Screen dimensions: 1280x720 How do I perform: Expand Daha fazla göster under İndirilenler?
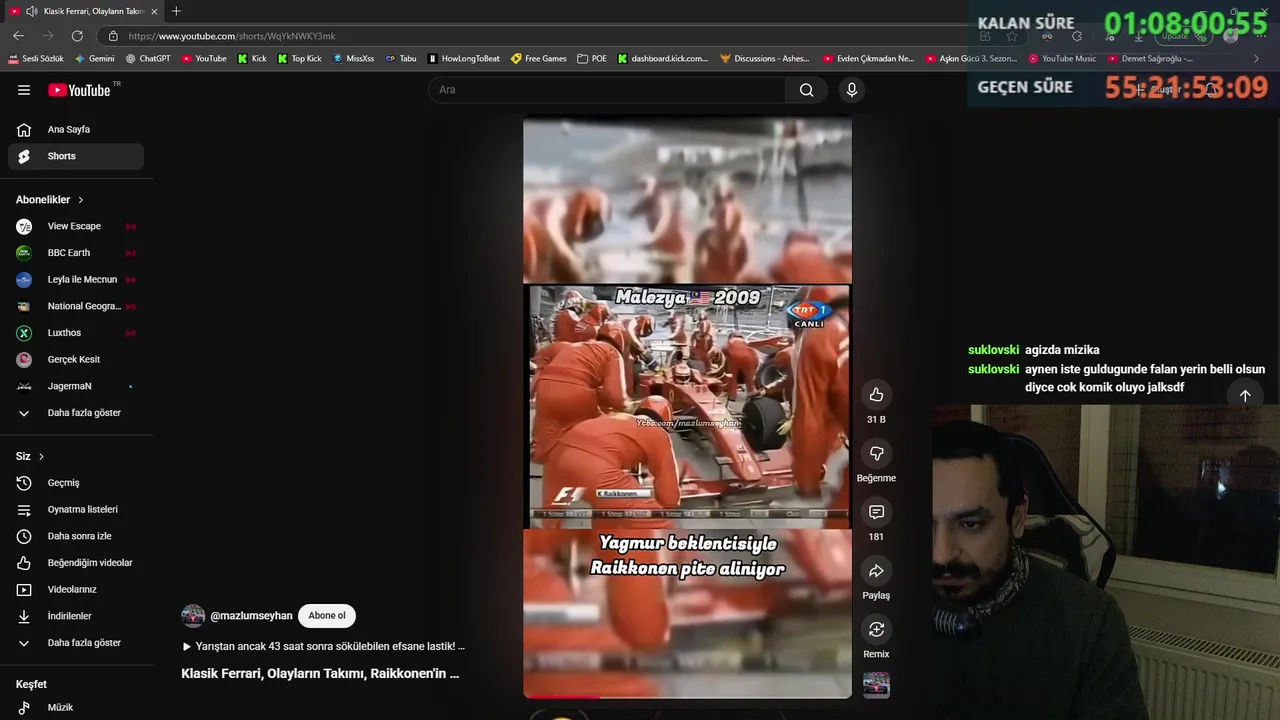(x=76, y=643)
